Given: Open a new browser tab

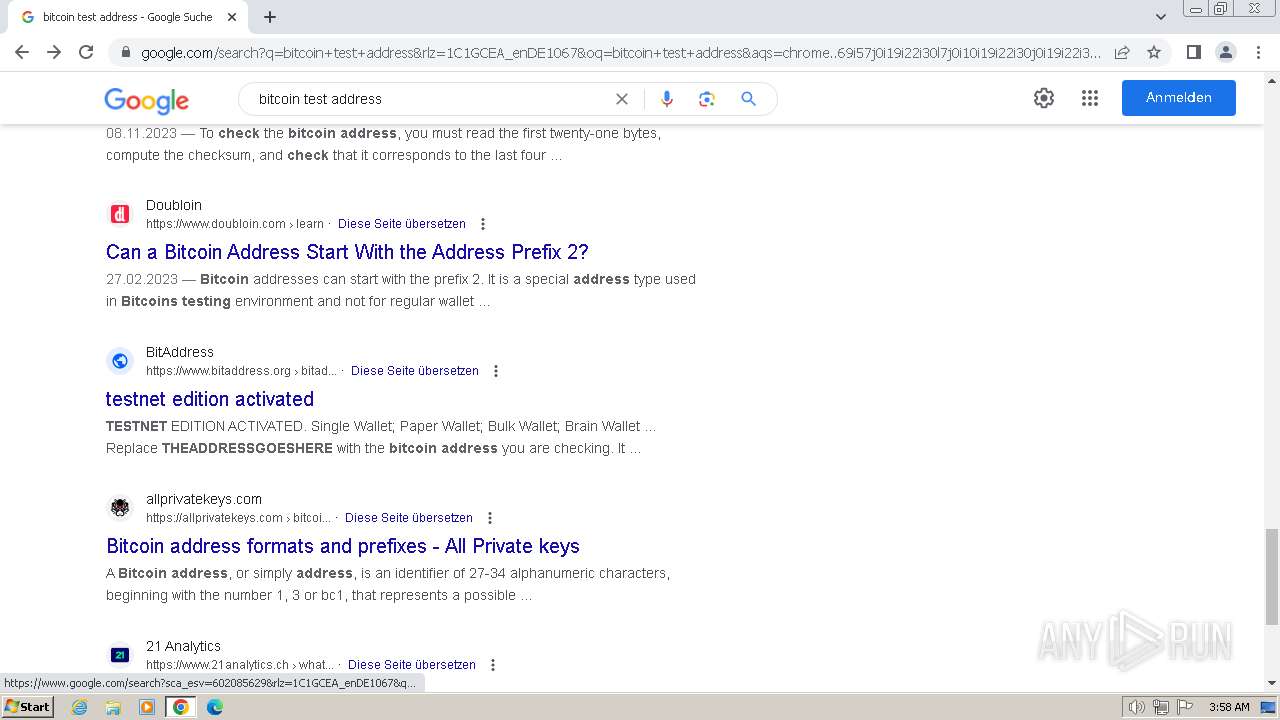Looking at the screenshot, I should coord(270,17).
